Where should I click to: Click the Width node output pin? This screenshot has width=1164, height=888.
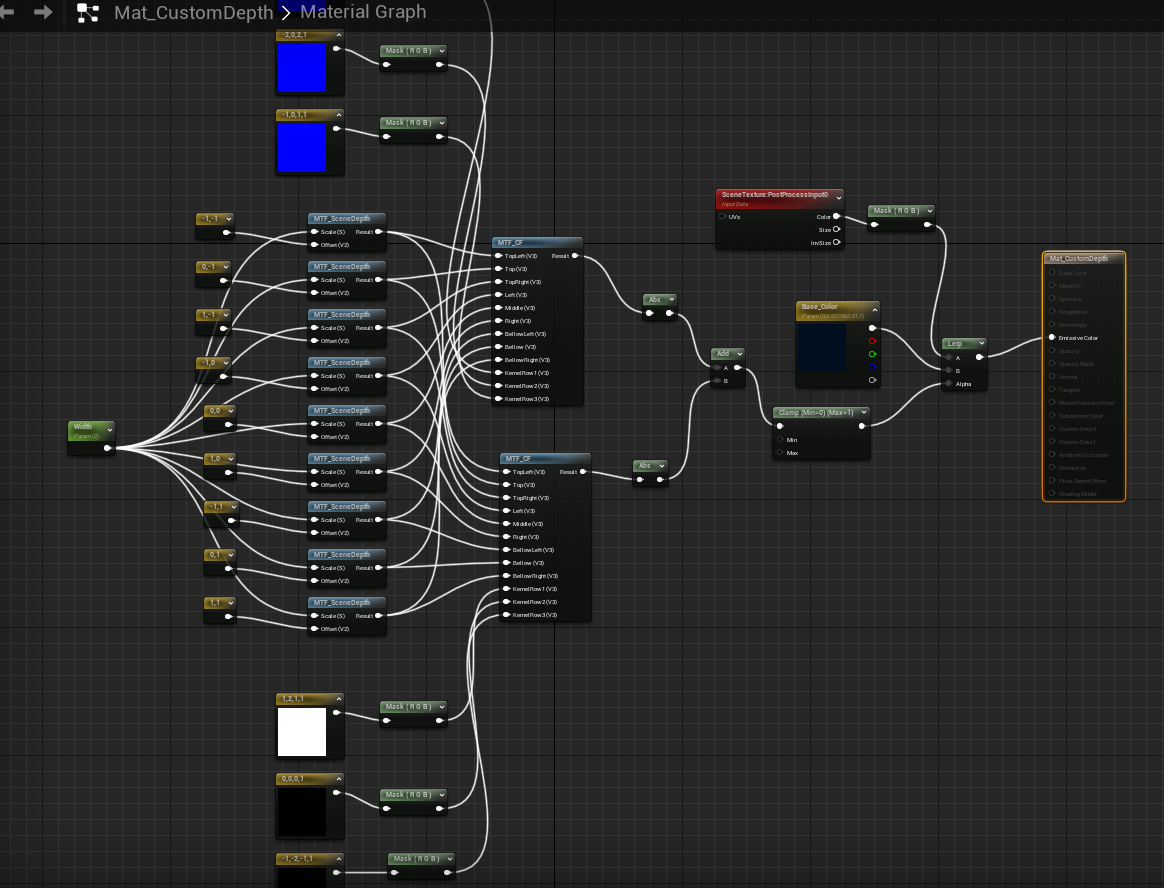[108, 448]
